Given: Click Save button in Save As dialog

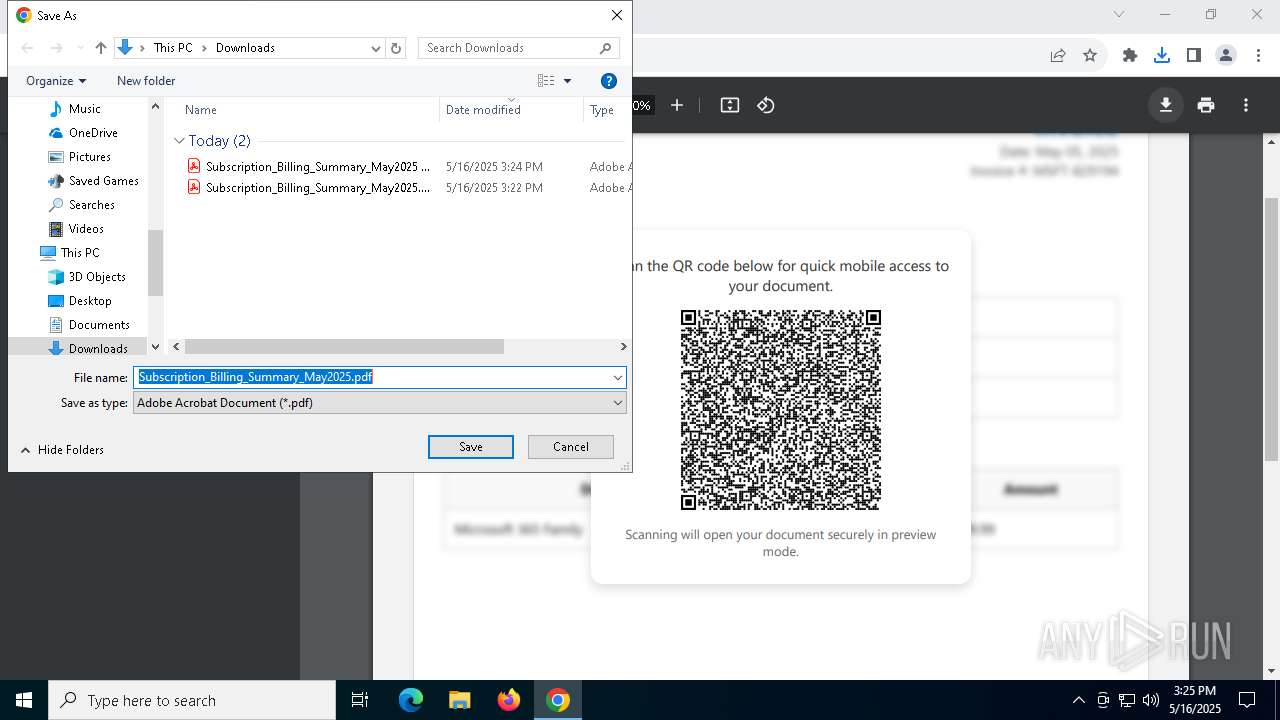Looking at the screenshot, I should (471, 447).
